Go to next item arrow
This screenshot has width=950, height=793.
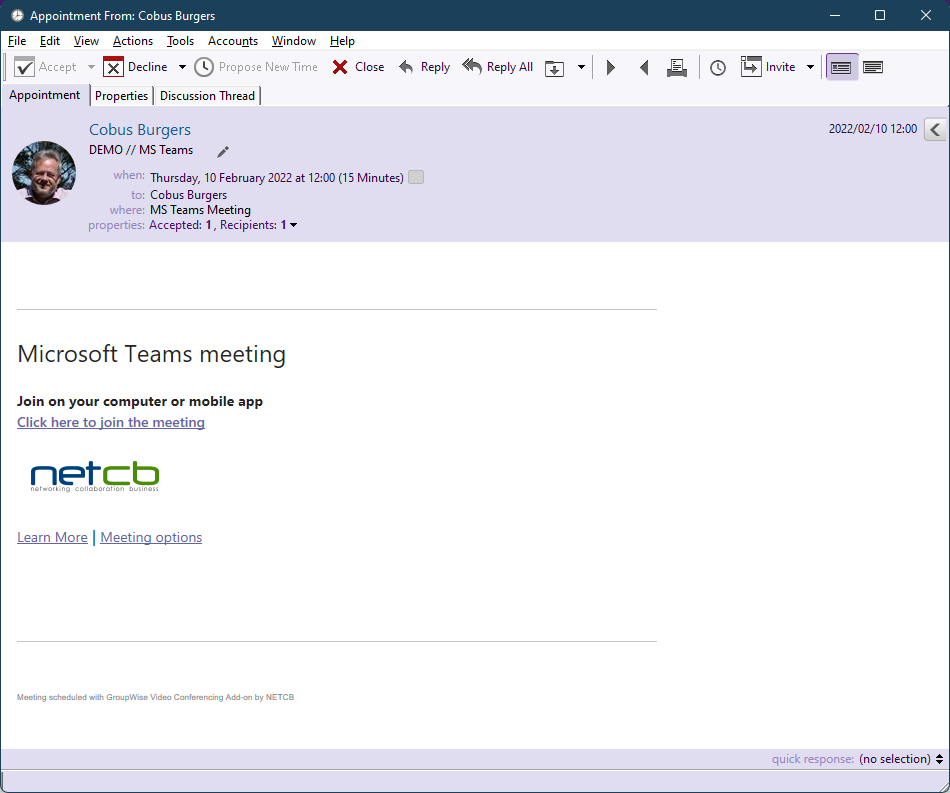[611, 67]
